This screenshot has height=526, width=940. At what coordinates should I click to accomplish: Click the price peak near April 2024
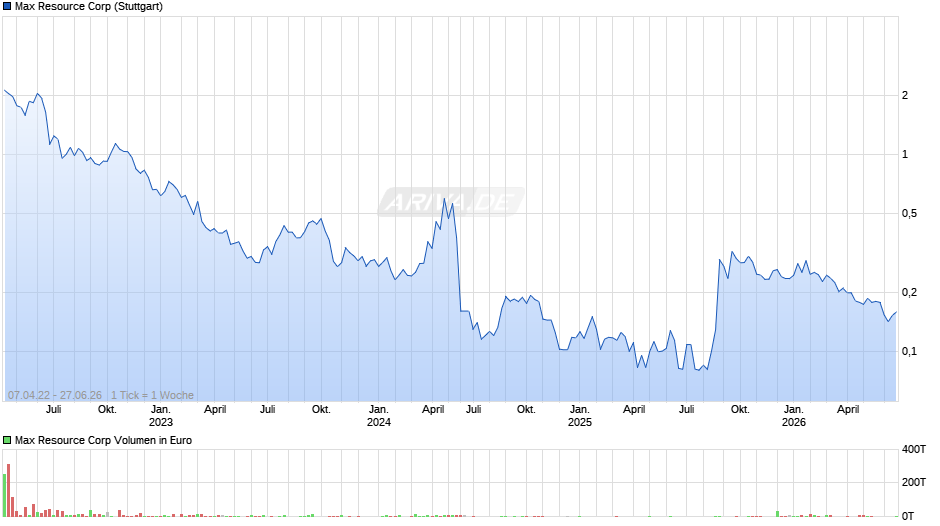coord(444,199)
